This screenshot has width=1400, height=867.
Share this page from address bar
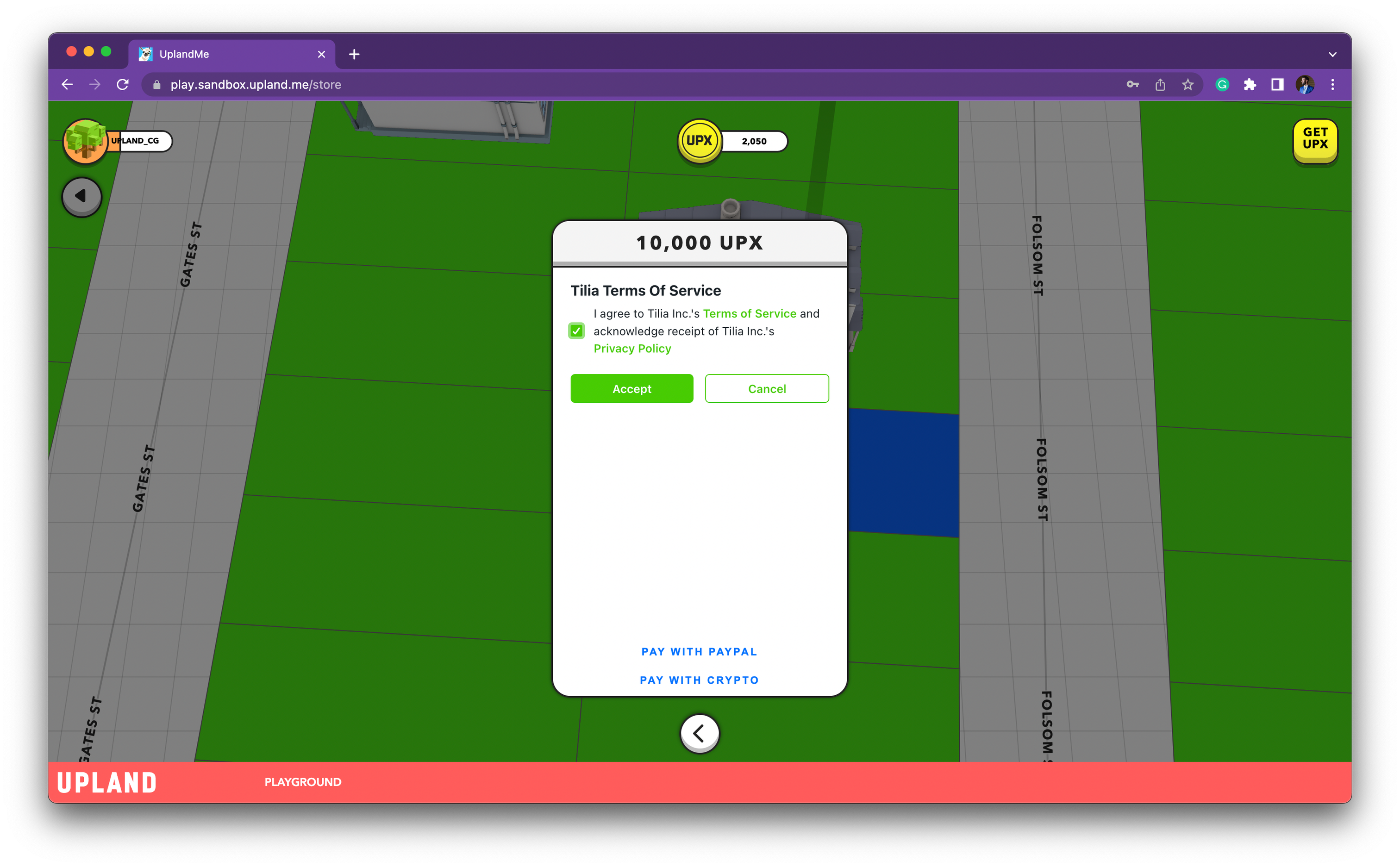1160,85
